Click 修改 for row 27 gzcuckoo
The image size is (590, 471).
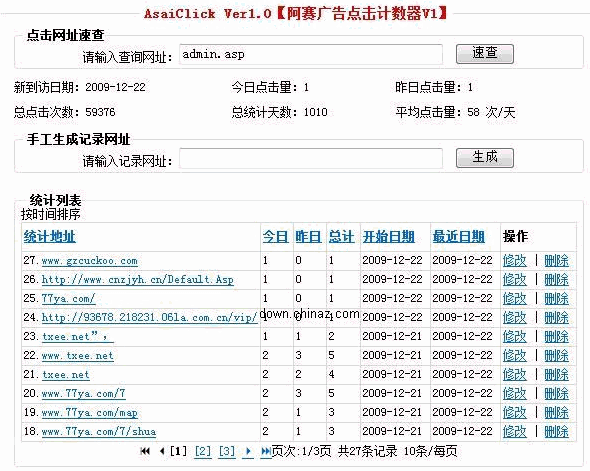tap(514, 260)
